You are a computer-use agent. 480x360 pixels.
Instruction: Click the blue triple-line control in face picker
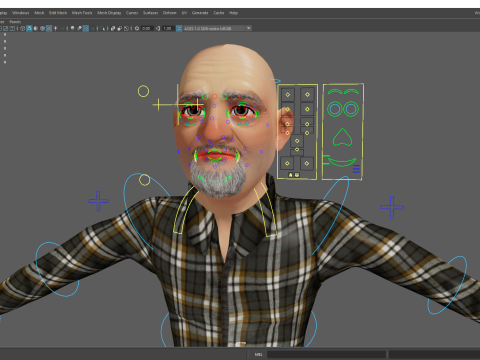(356, 169)
